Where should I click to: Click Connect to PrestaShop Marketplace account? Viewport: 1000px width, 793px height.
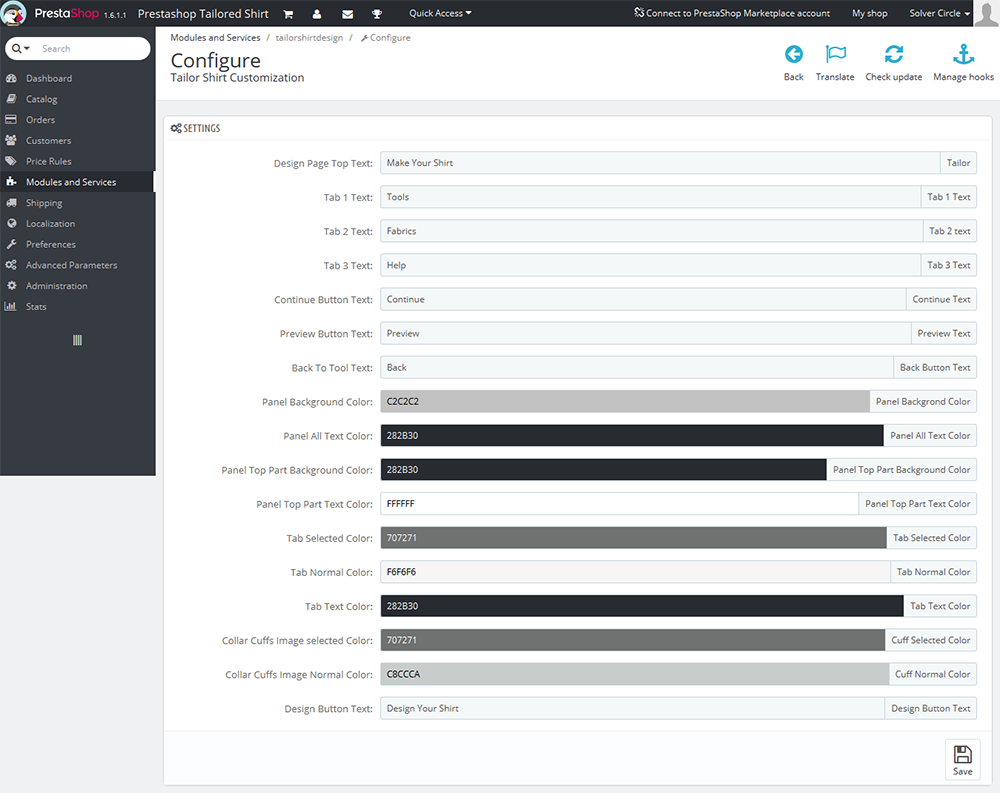pos(732,13)
